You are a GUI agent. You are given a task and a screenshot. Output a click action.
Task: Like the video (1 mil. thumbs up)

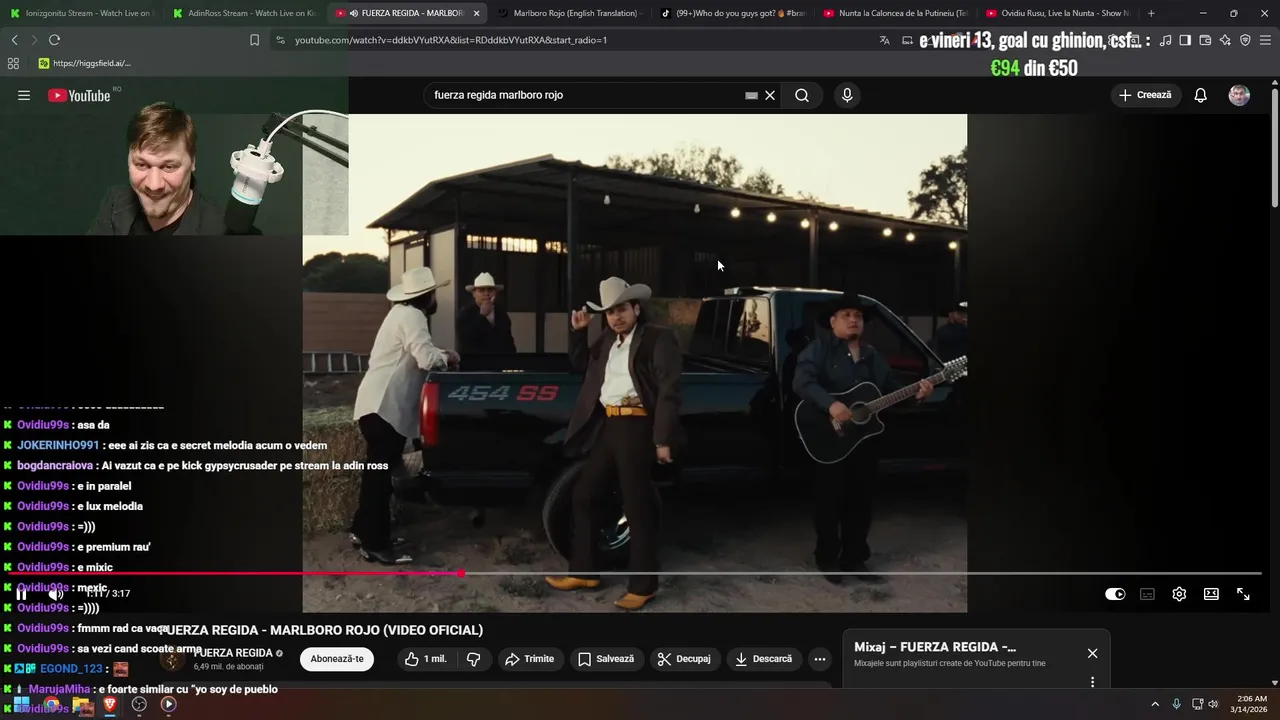[x=425, y=659]
